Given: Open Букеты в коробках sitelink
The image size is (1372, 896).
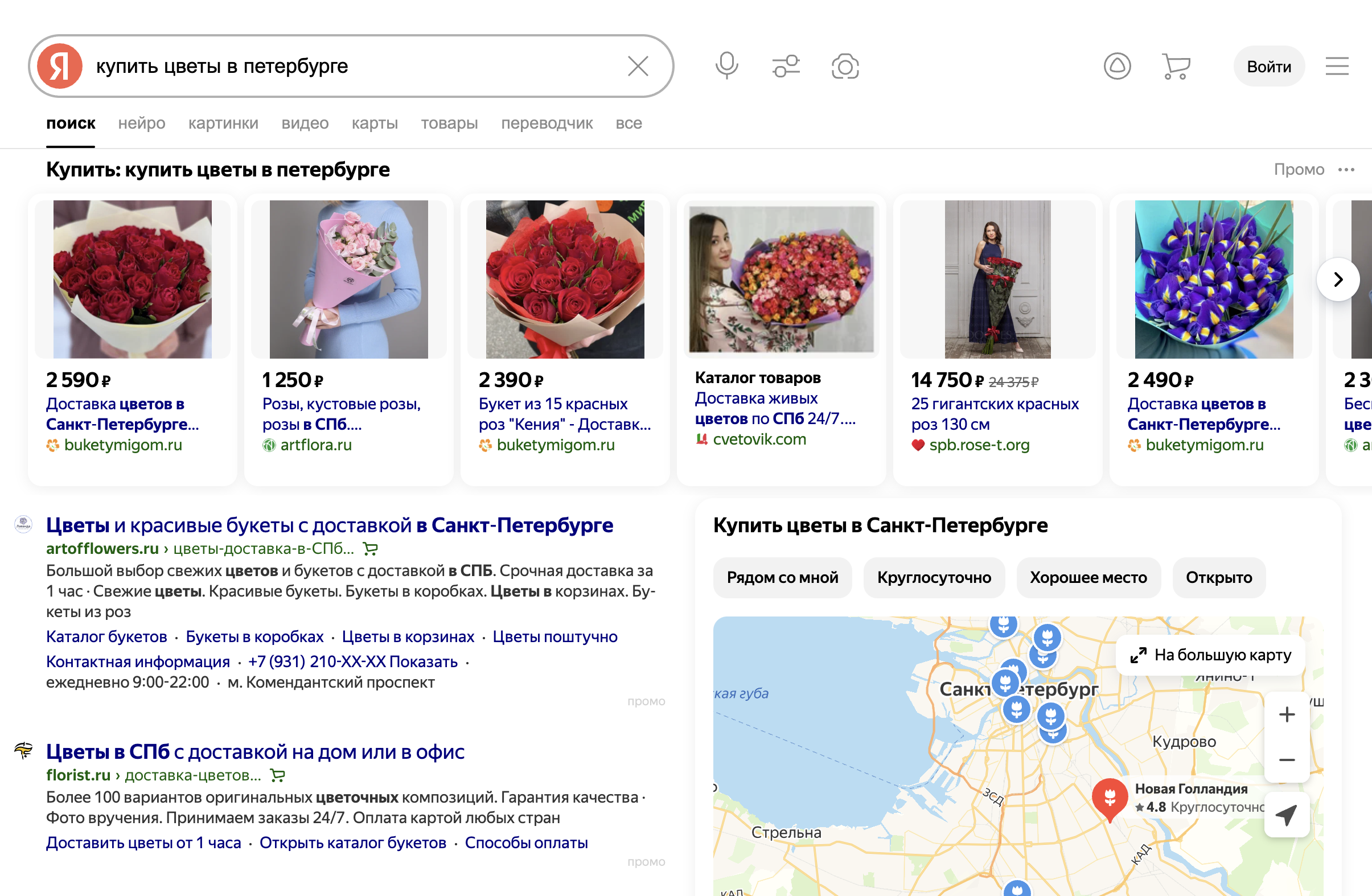Looking at the screenshot, I should point(255,637).
